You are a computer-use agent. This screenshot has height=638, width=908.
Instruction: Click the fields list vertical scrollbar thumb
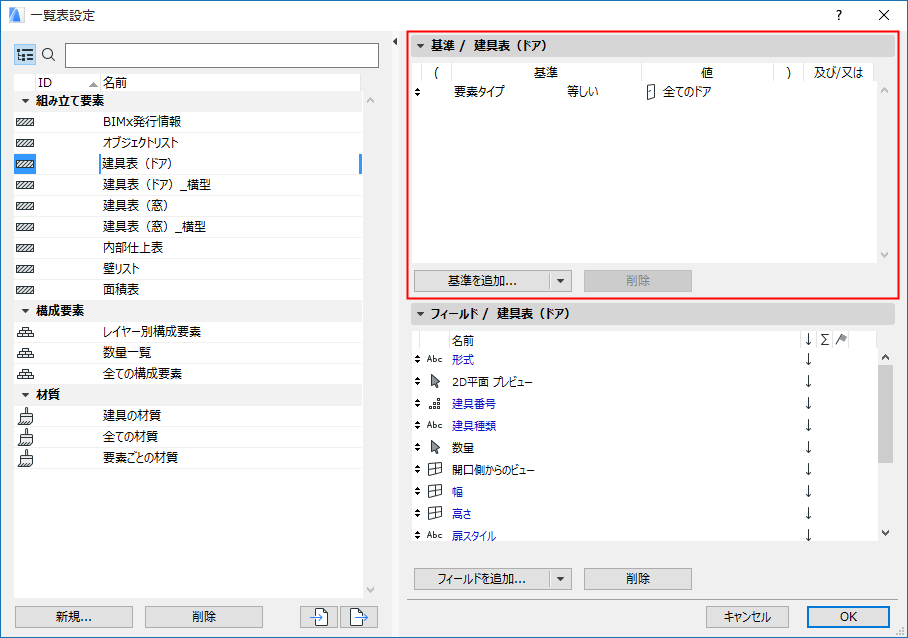(x=885, y=414)
